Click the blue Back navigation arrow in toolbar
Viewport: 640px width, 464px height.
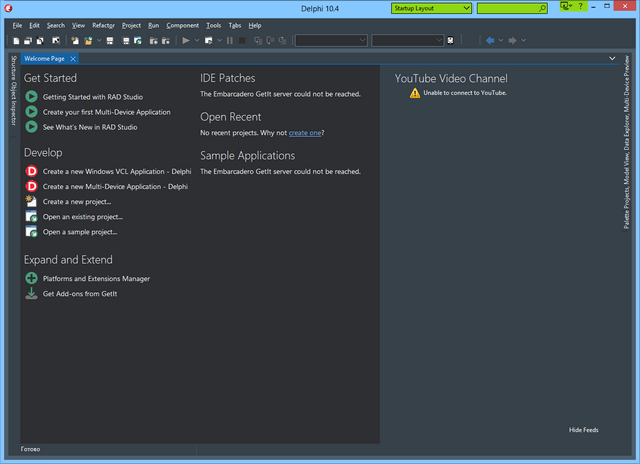tap(490, 40)
